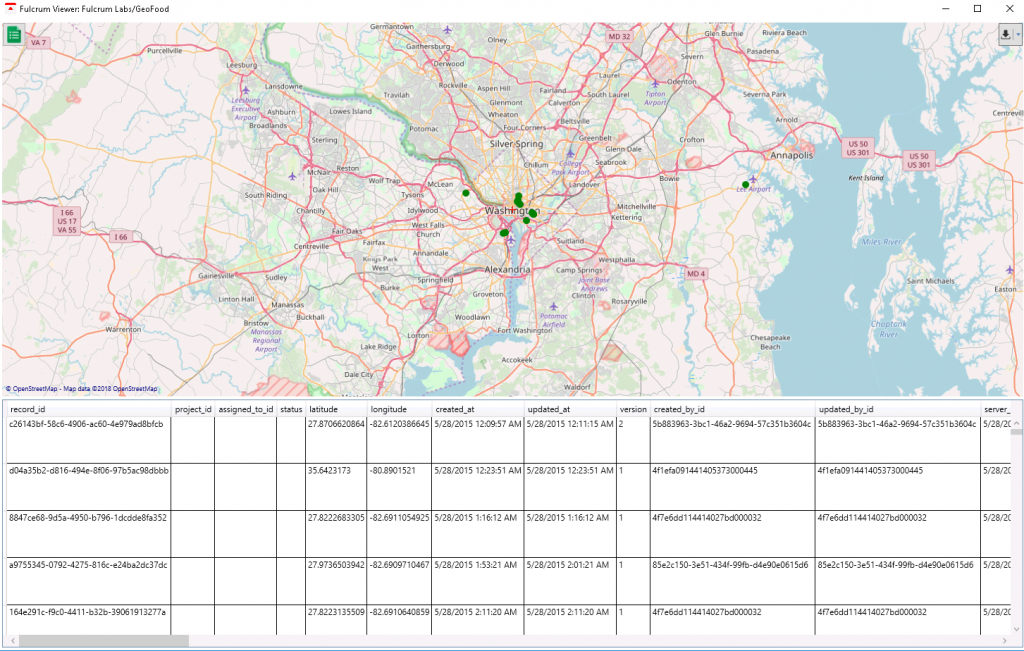Screen dimensions: 1024x651
Task: Click the created_by_id column header
Action: [732, 409]
